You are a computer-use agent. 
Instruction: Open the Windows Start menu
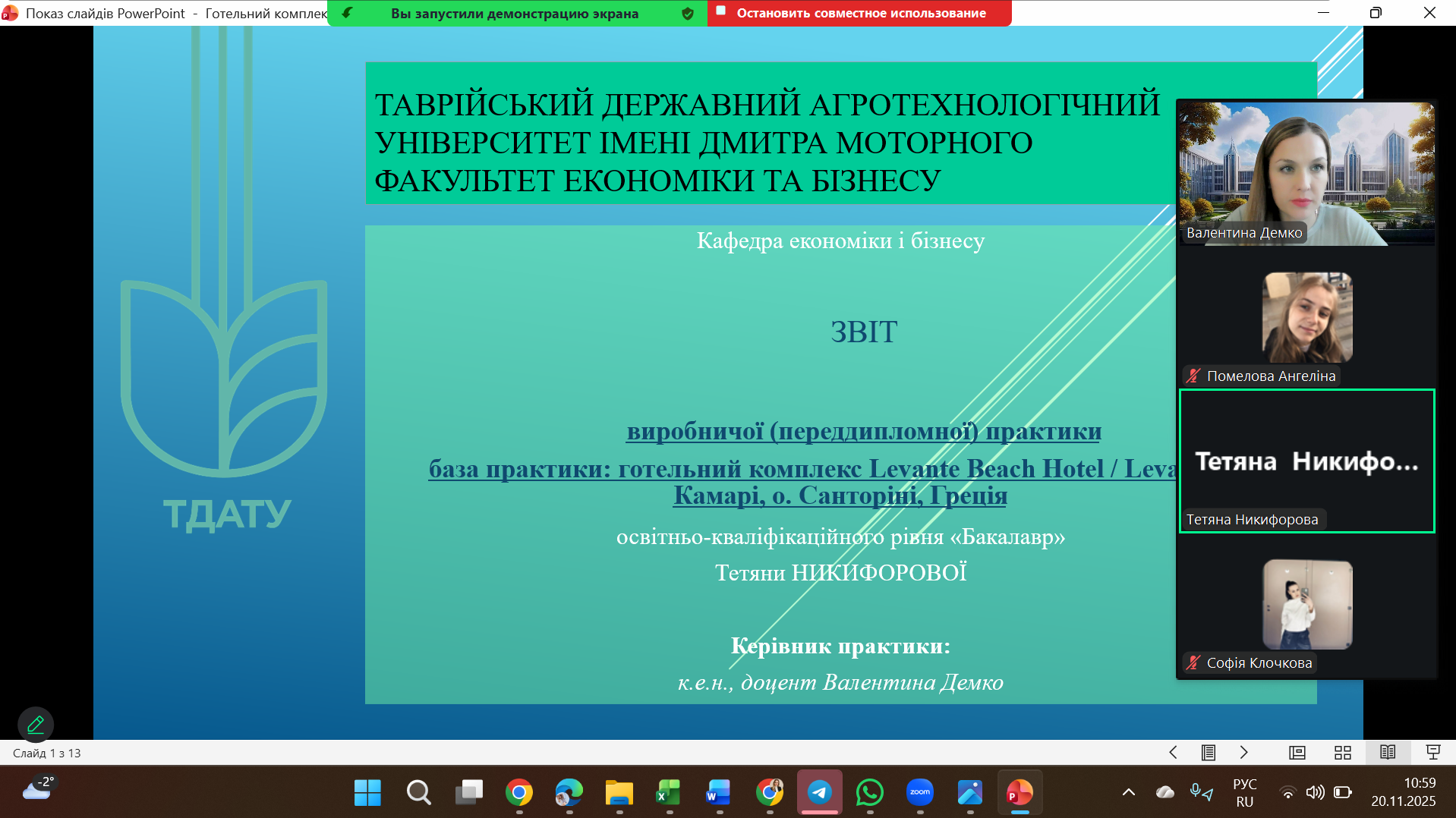pyautogui.click(x=367, y=793)
